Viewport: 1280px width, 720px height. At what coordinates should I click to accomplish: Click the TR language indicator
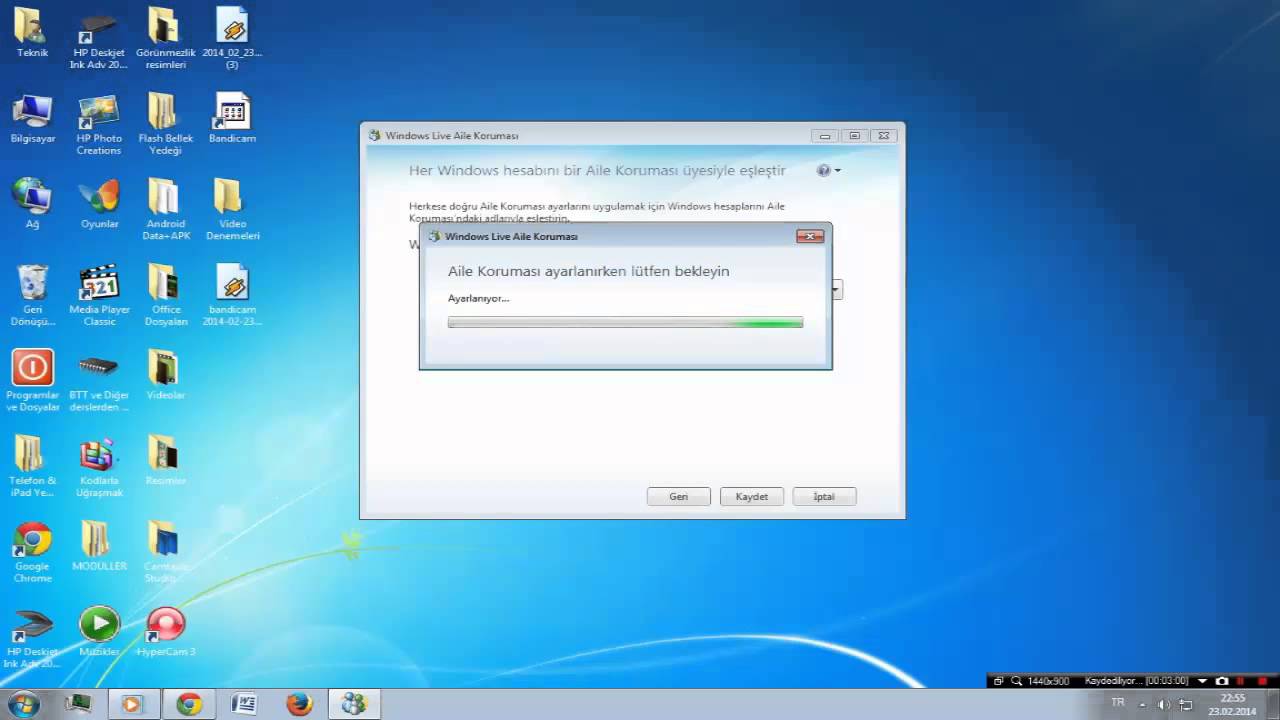tap(1118, 703)
